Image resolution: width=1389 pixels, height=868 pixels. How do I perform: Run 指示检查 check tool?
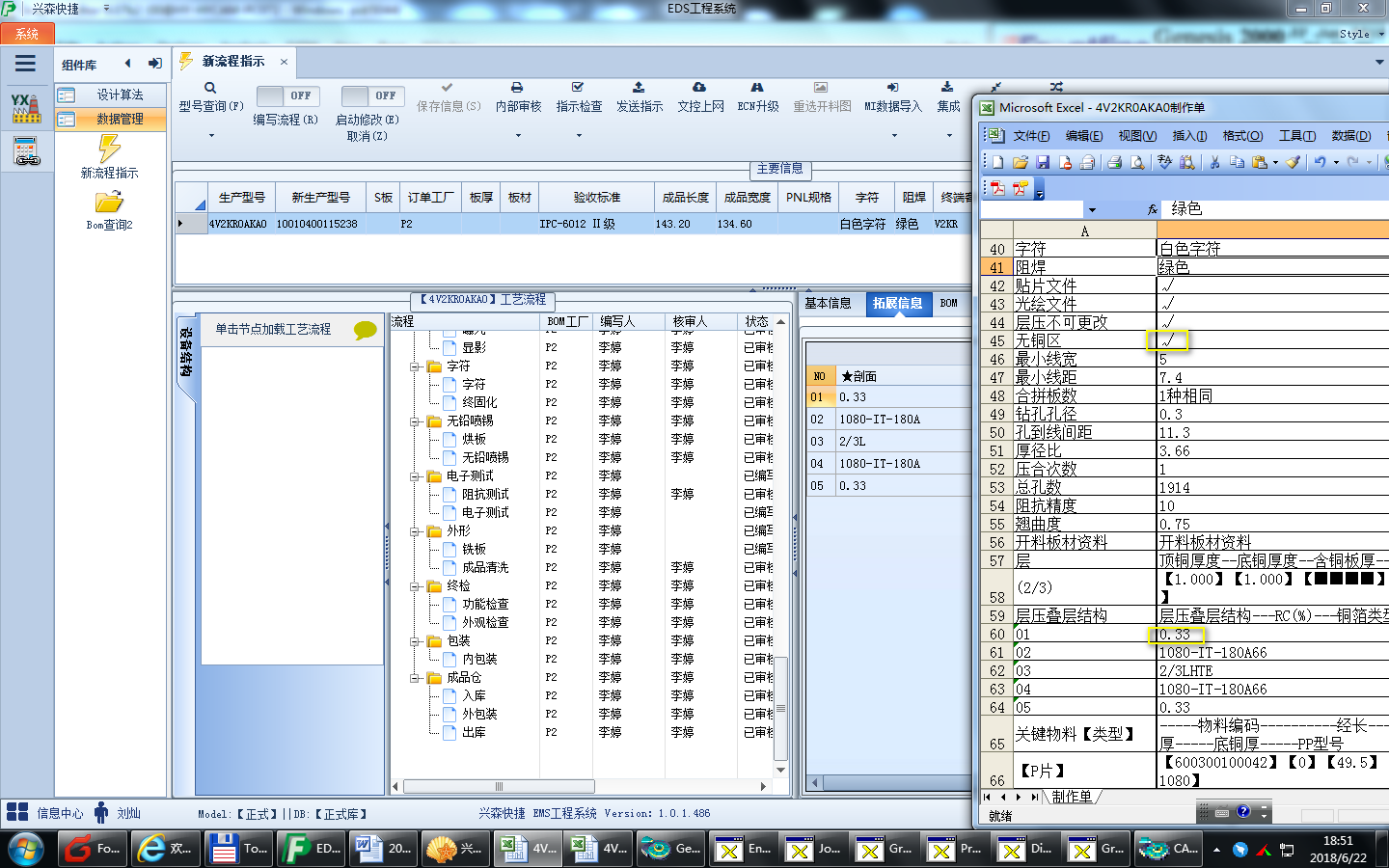[578, 88]
